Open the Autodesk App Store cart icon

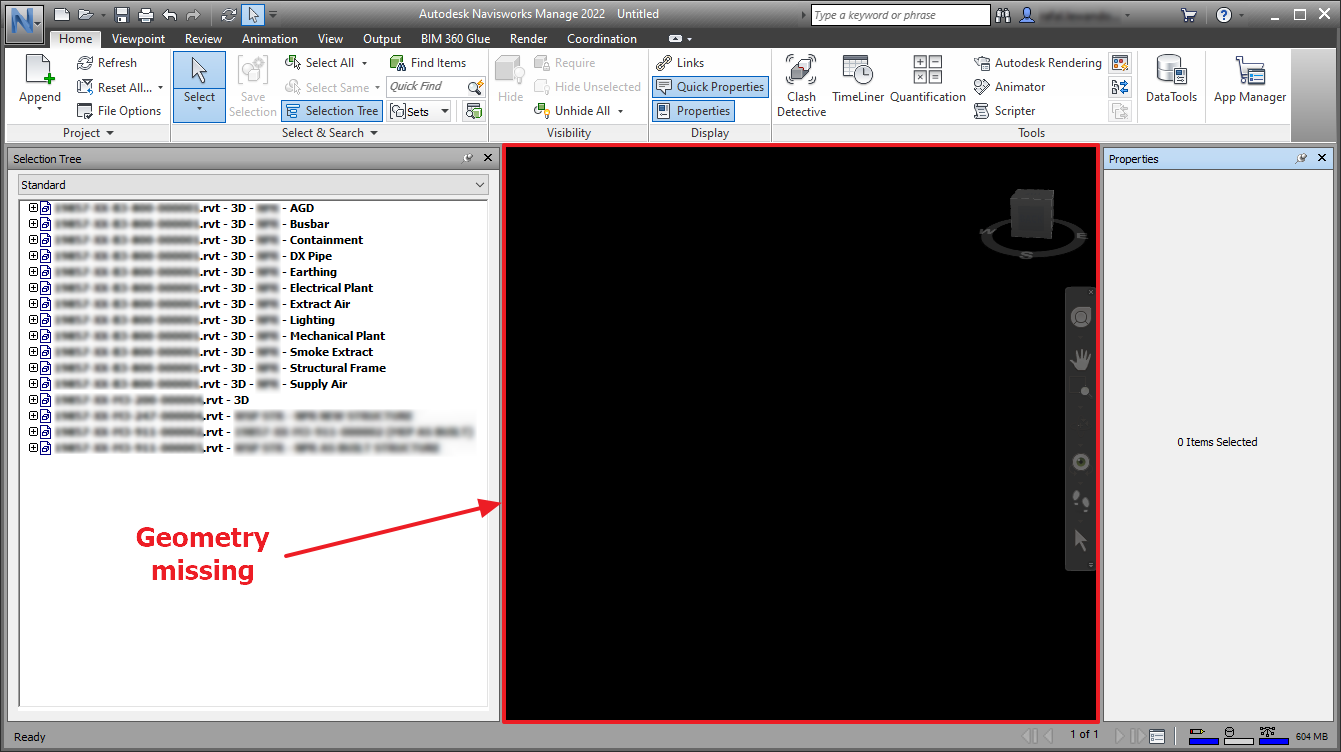(1188, 15)
